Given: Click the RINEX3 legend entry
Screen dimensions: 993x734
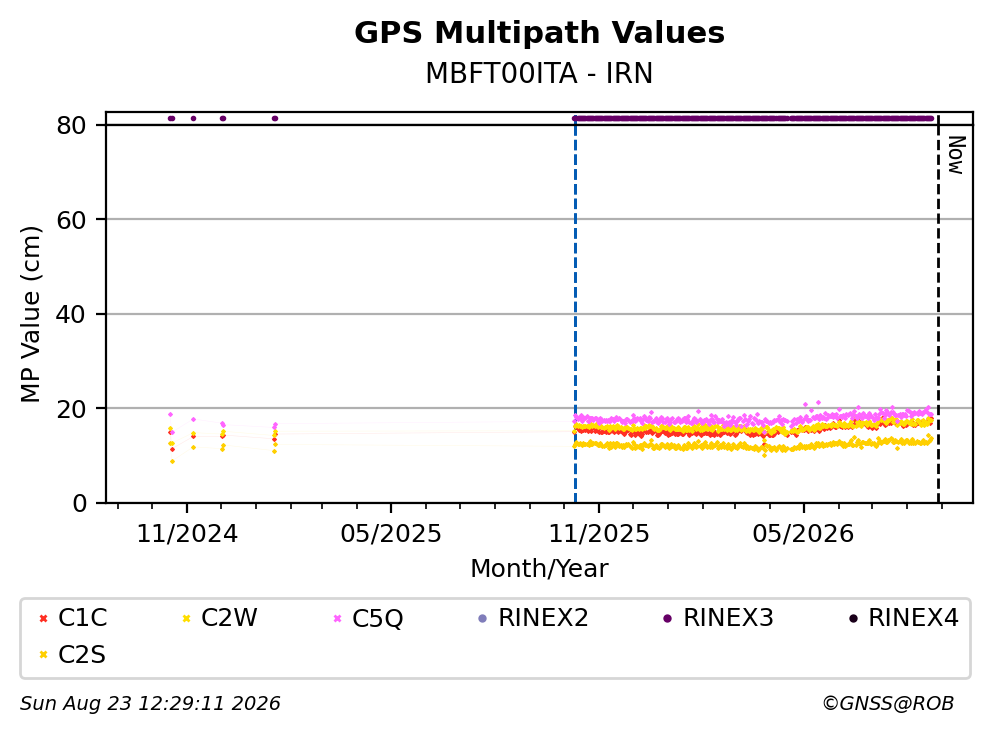Looking at the screenshot, I should [718, 617].
